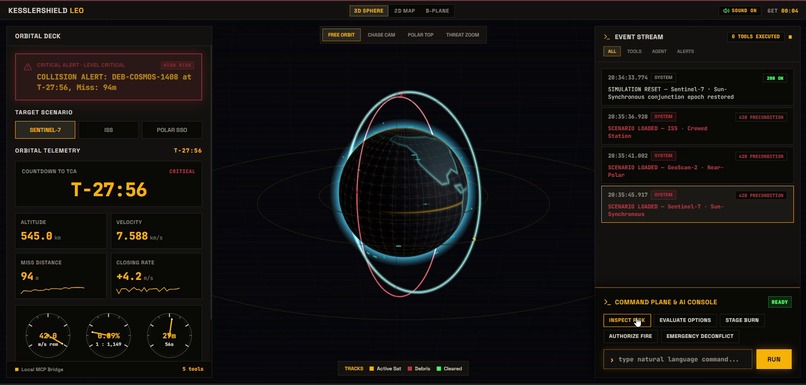Click the +4.2 m/s closing rate card
The image size is (806, 385).
pyautogui.click(x=157, y=276)
